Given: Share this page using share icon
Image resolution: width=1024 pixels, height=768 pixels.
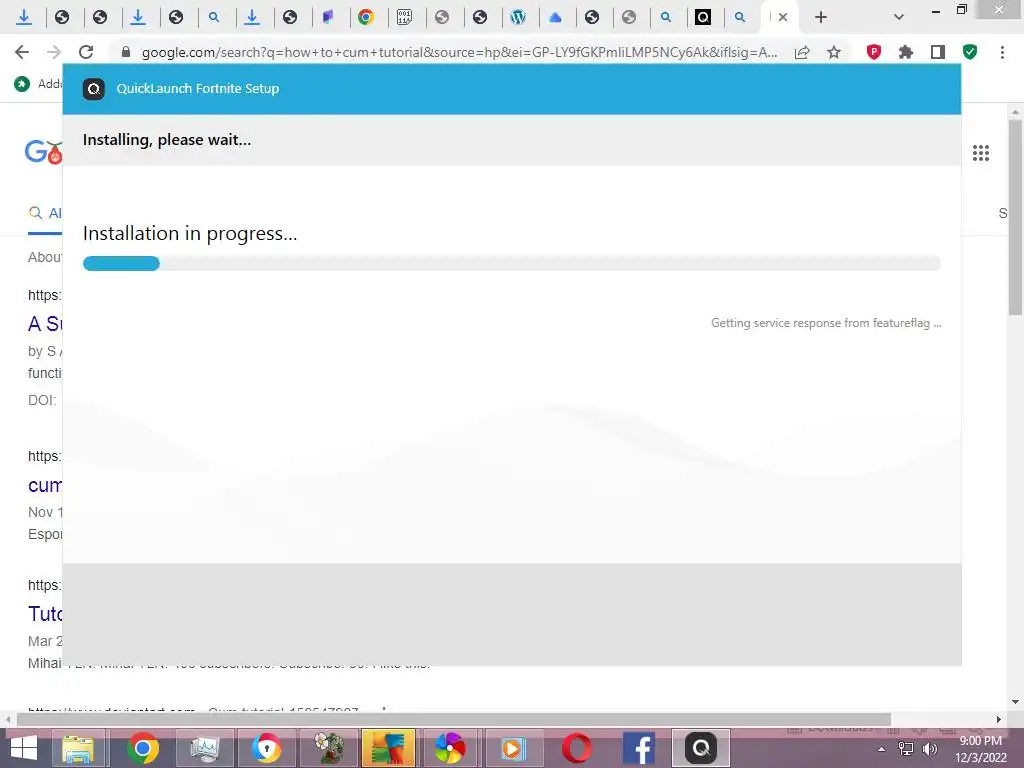Looking at the screenshot, I should tap(802, 52).
